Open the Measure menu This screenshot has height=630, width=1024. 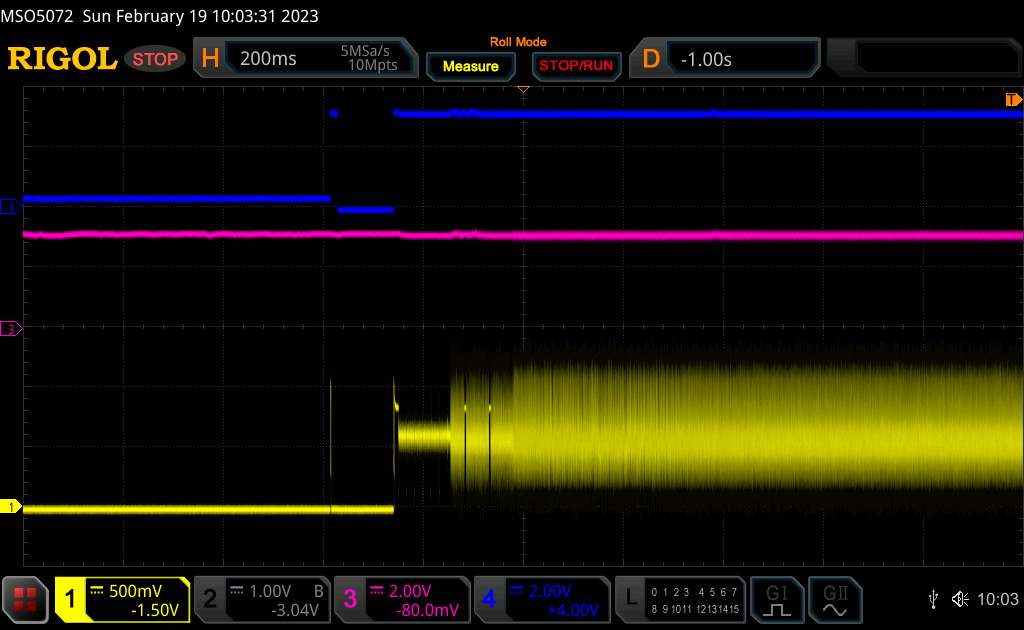pyautogui.click(x=471, y=67)
